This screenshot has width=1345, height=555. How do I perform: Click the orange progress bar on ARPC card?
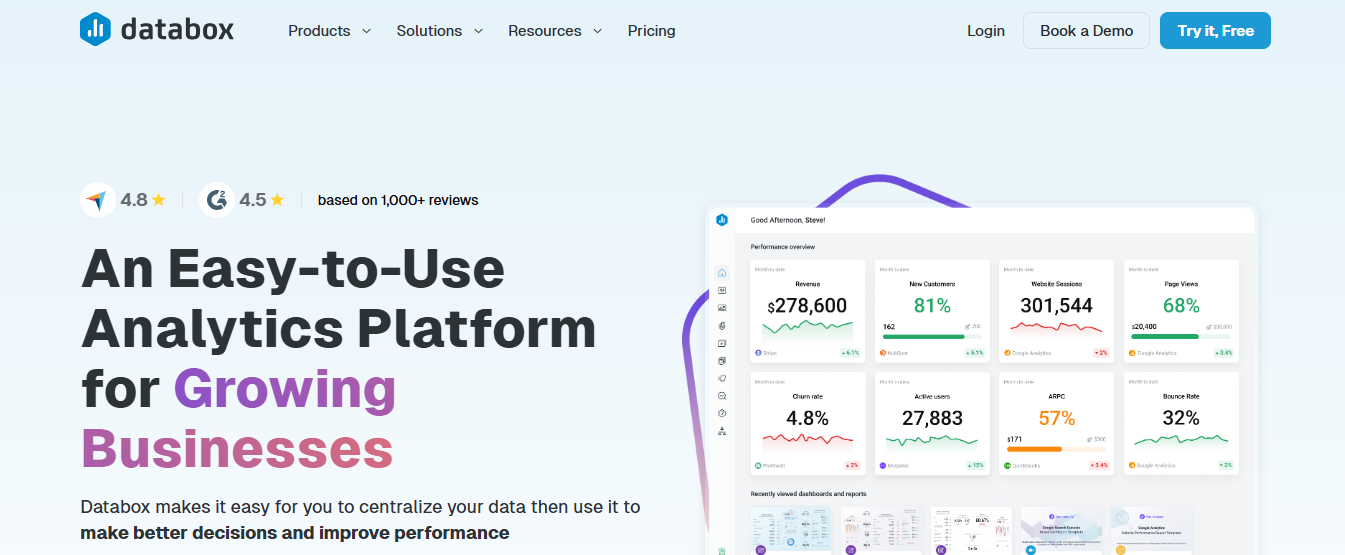click(1034, 449)
